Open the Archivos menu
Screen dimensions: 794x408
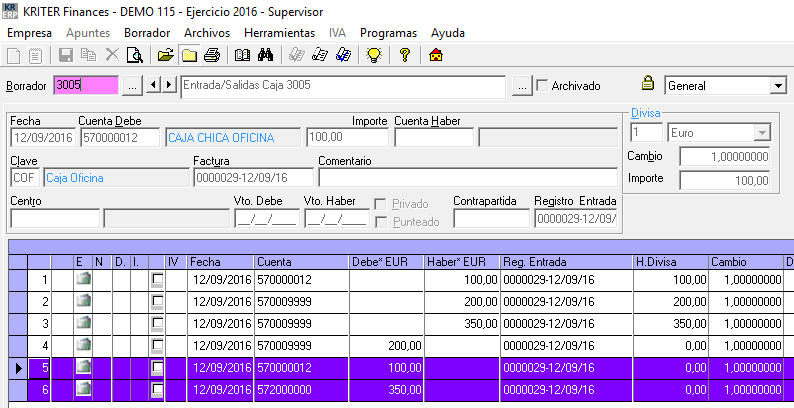click(x=207, y=33)
